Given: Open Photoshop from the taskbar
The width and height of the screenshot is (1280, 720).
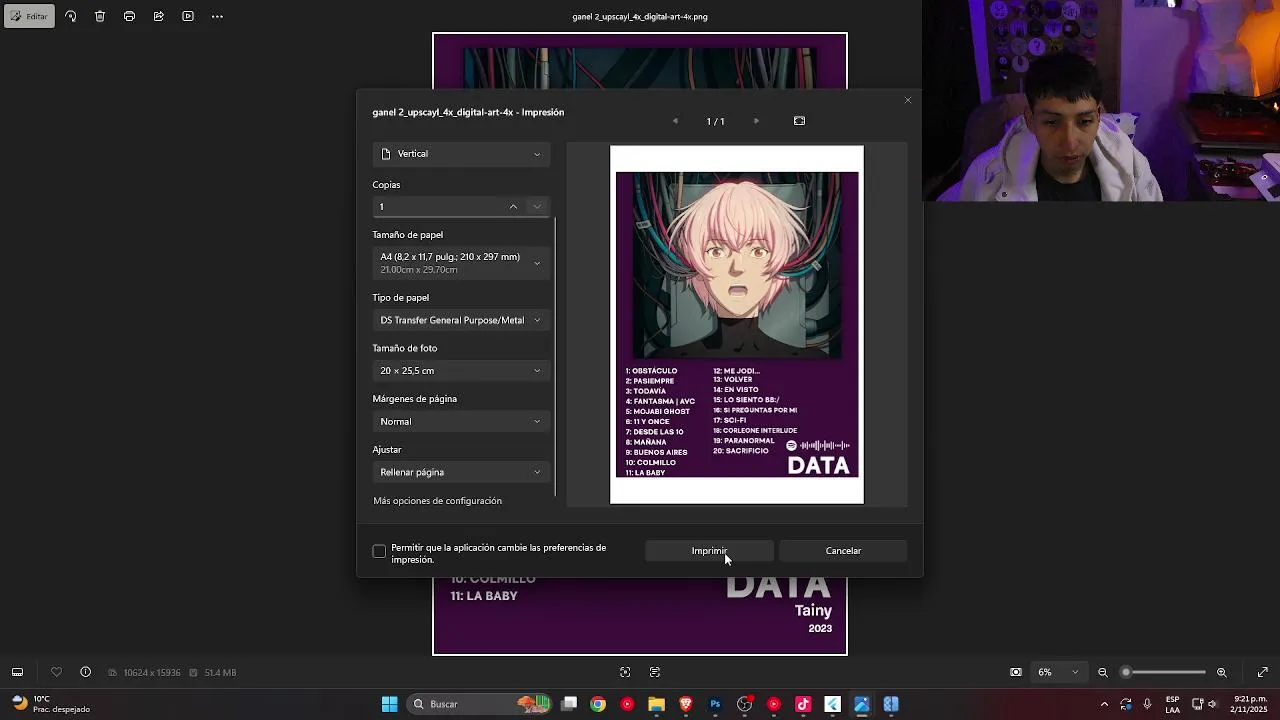Looking at the screenshot, I should (715, 704).
